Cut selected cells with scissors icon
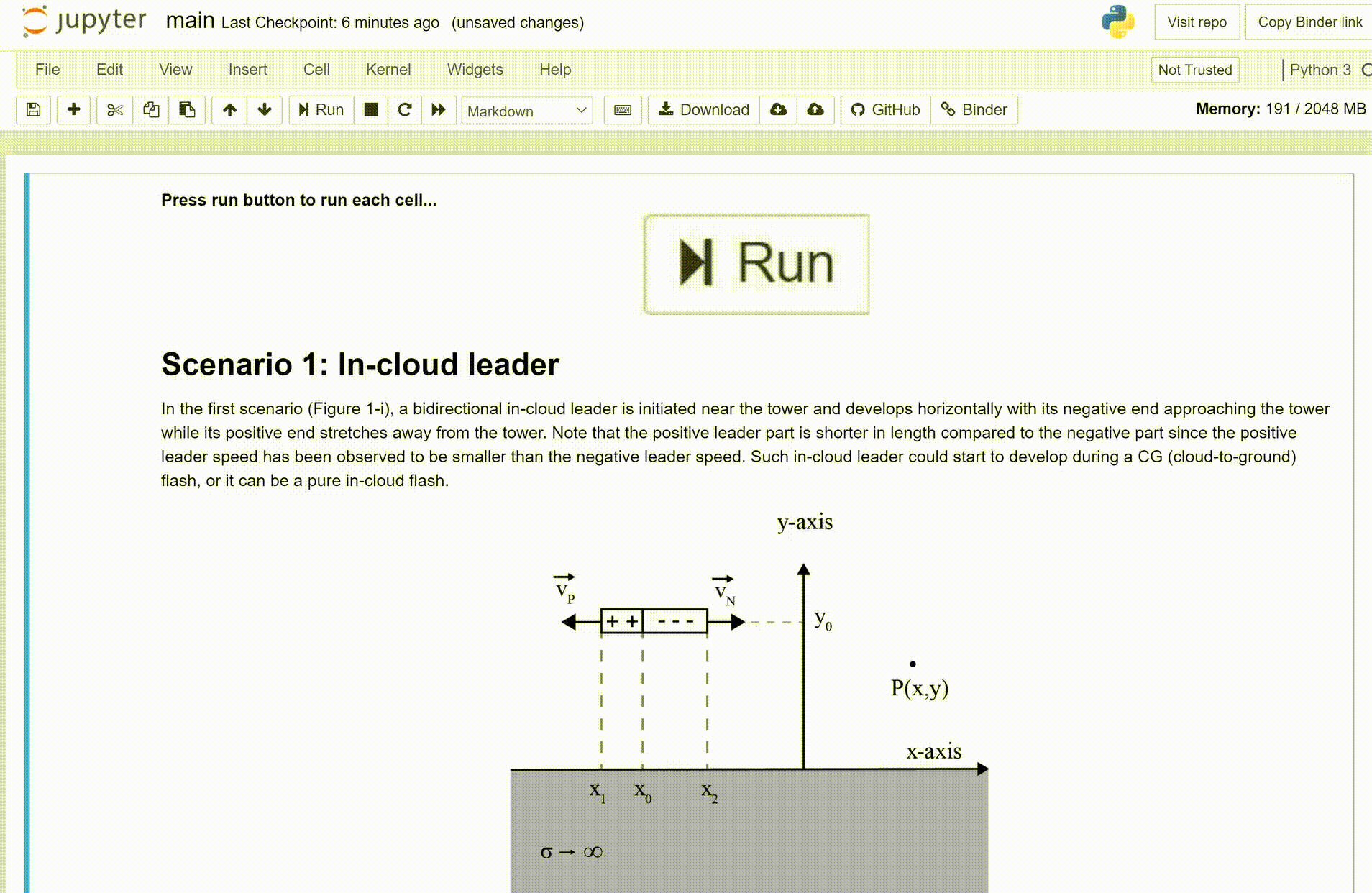The width and height of the screenshot is (1372, 893). [115, 110]
